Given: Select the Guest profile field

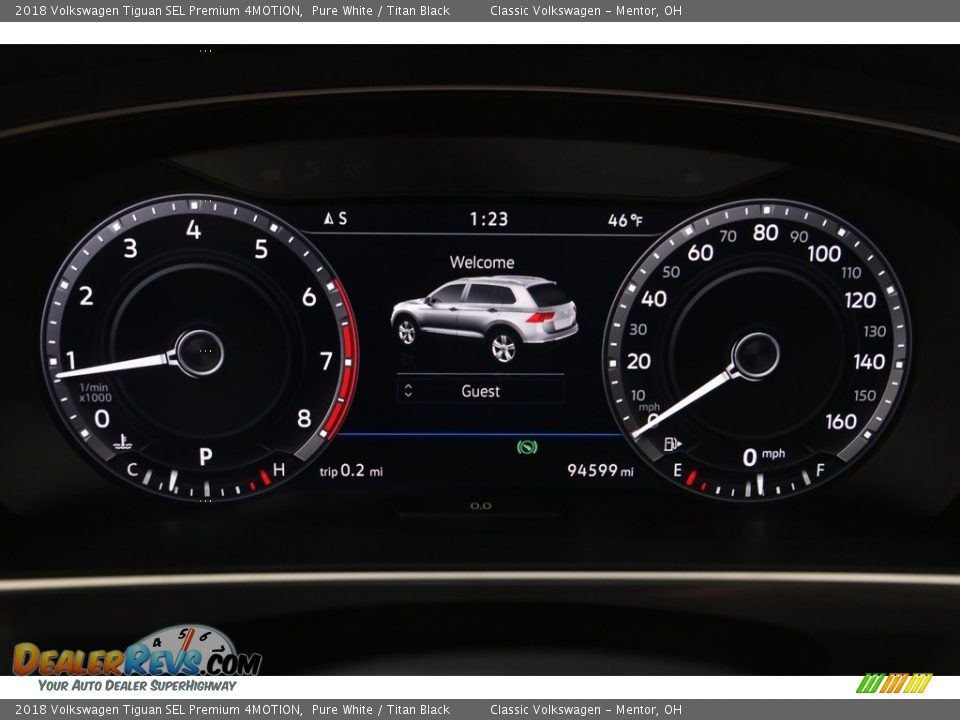Looking at the screenshot, I should click(x=481, y=391).
